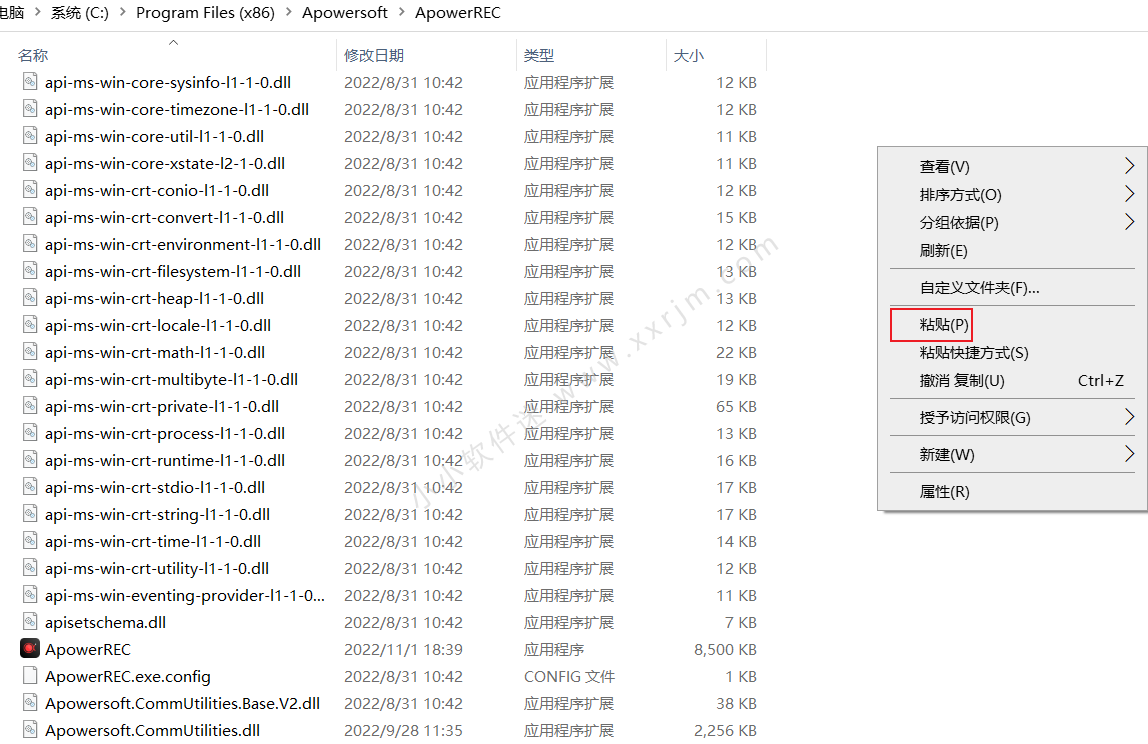Click the 22 KB size cell
The width and height of the screenshot is (1148, 744).
(x=736, y=352)
